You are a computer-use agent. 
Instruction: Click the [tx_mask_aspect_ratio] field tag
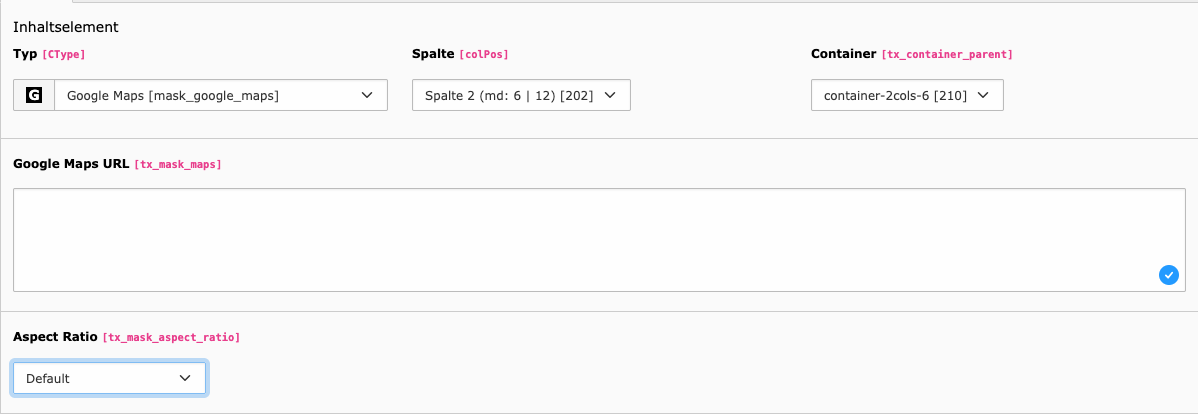pos(171,338)
